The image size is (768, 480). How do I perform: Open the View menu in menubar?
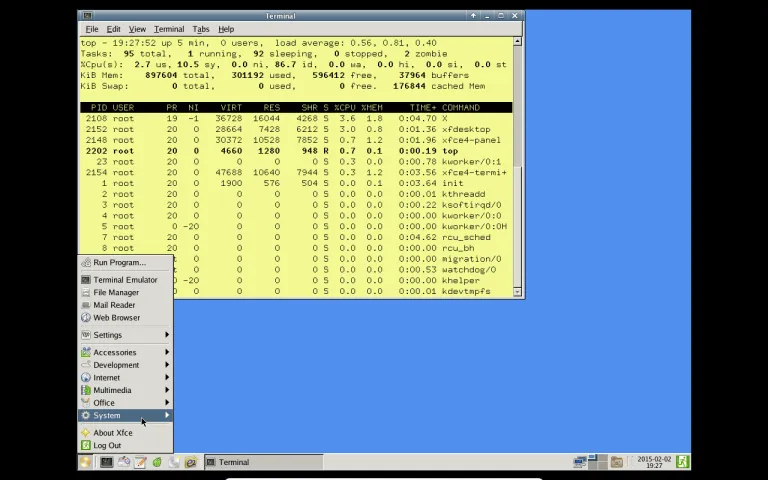point(137,29)
